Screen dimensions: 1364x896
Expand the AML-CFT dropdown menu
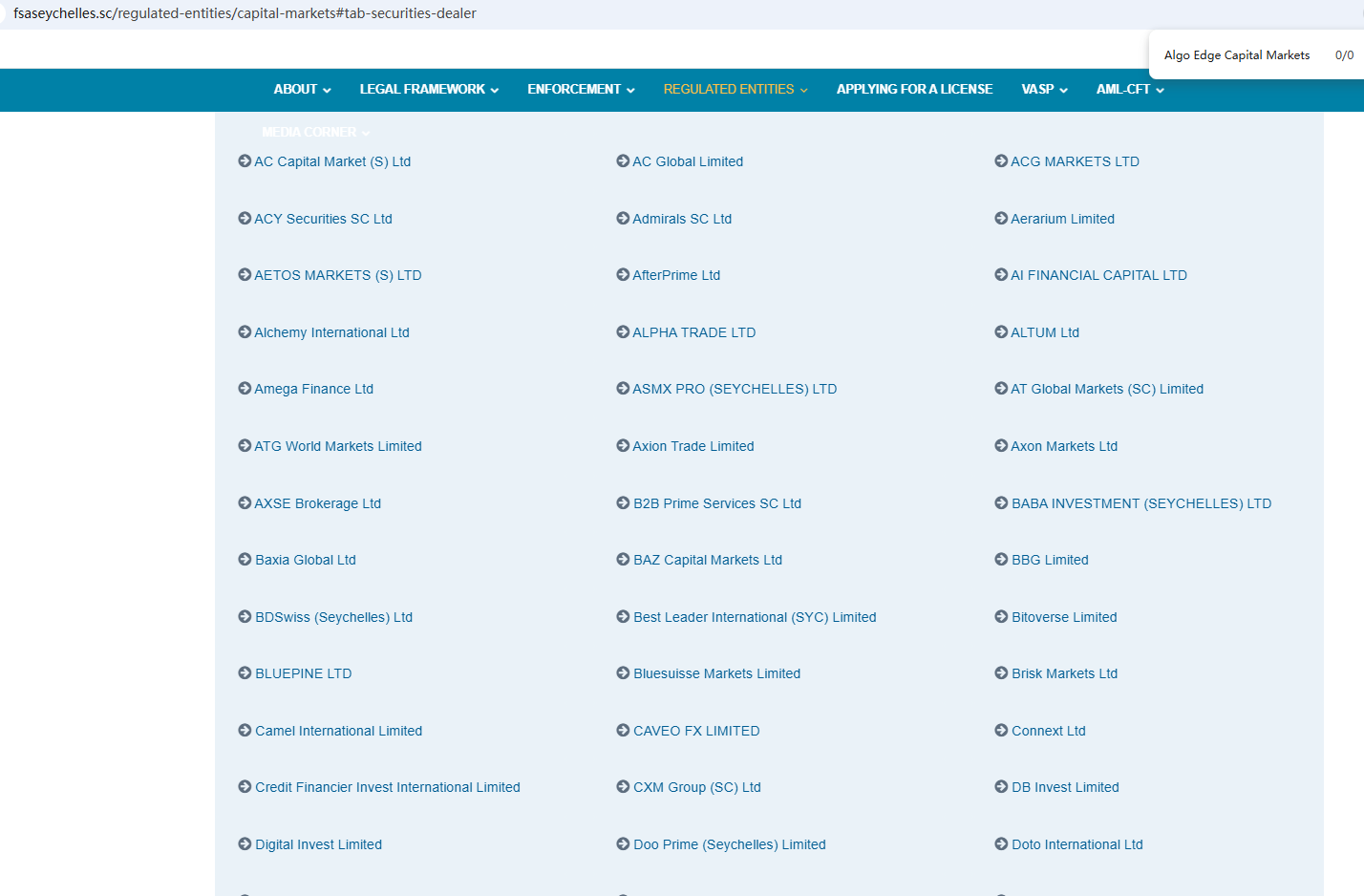(x=1130, y=90)
